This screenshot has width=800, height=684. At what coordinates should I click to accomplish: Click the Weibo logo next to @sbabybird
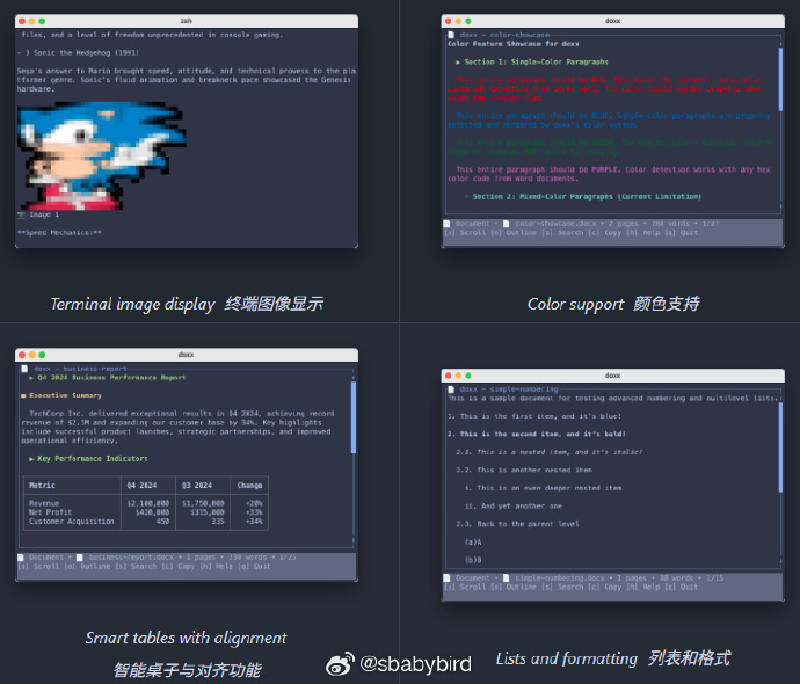[x=343, y=663]
